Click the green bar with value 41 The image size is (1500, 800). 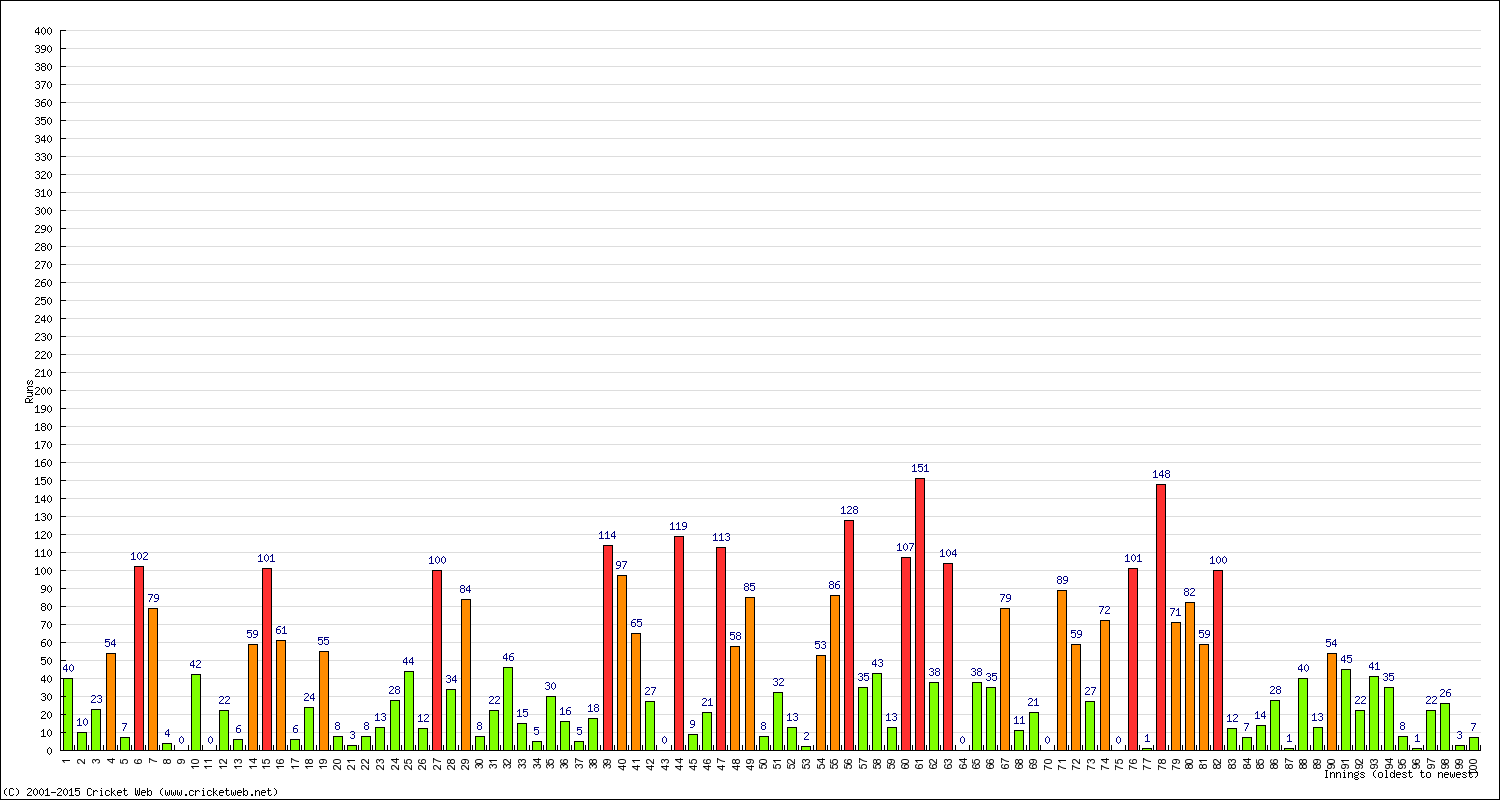(x=1374, y=713)
